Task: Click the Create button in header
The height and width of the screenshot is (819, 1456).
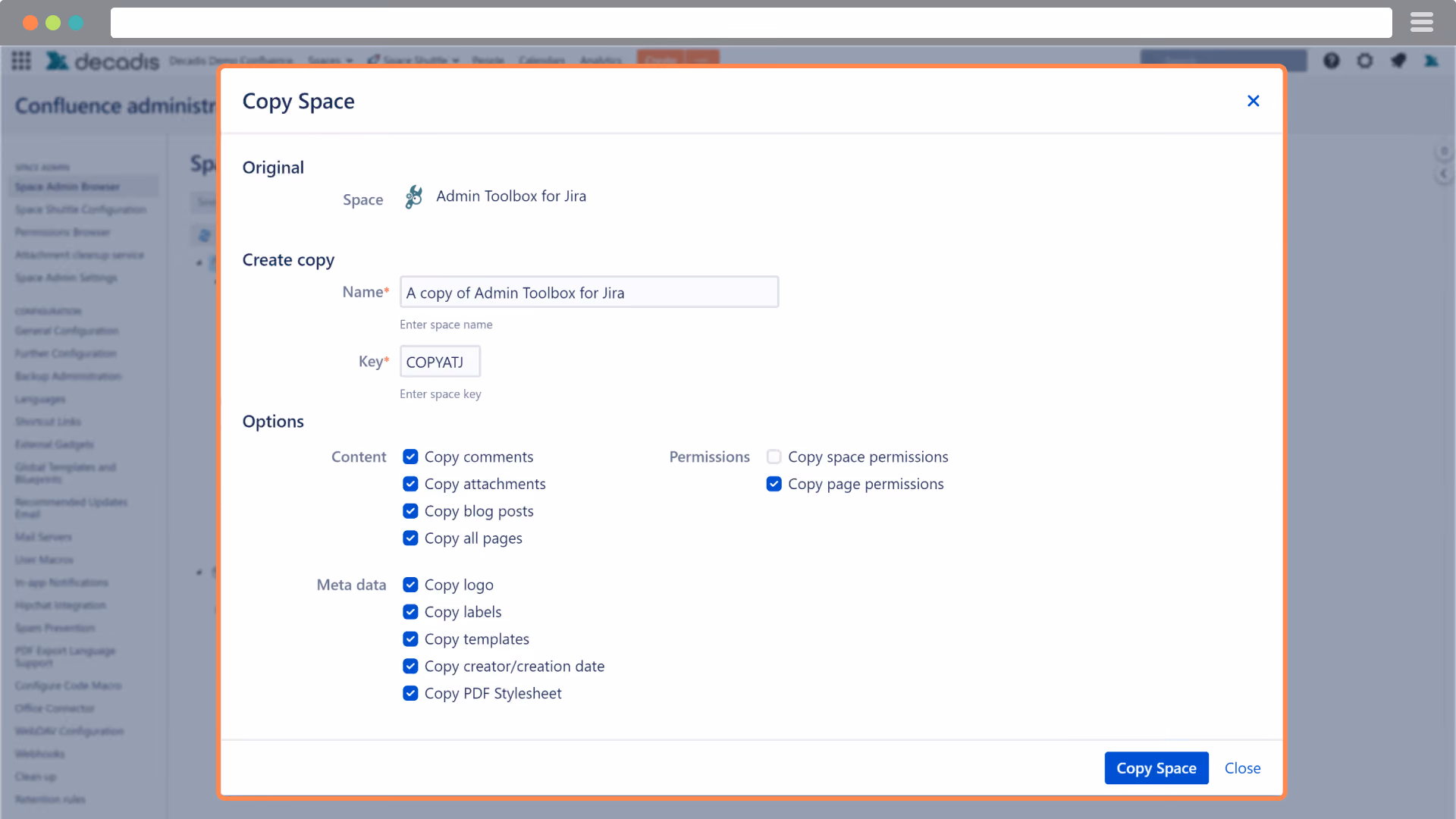Action: (x=661, y=59)
